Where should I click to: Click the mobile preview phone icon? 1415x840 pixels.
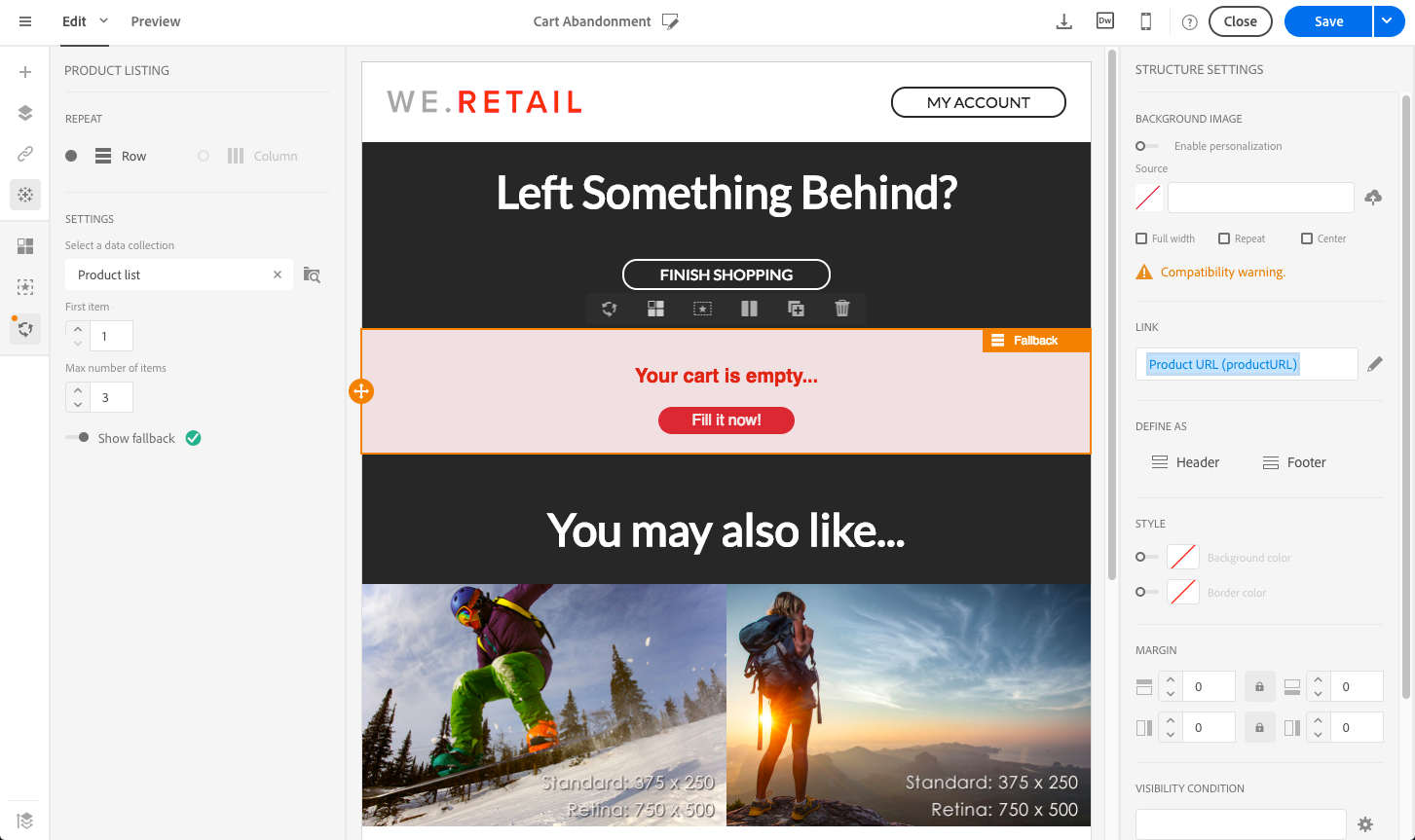click(1146, 21)
